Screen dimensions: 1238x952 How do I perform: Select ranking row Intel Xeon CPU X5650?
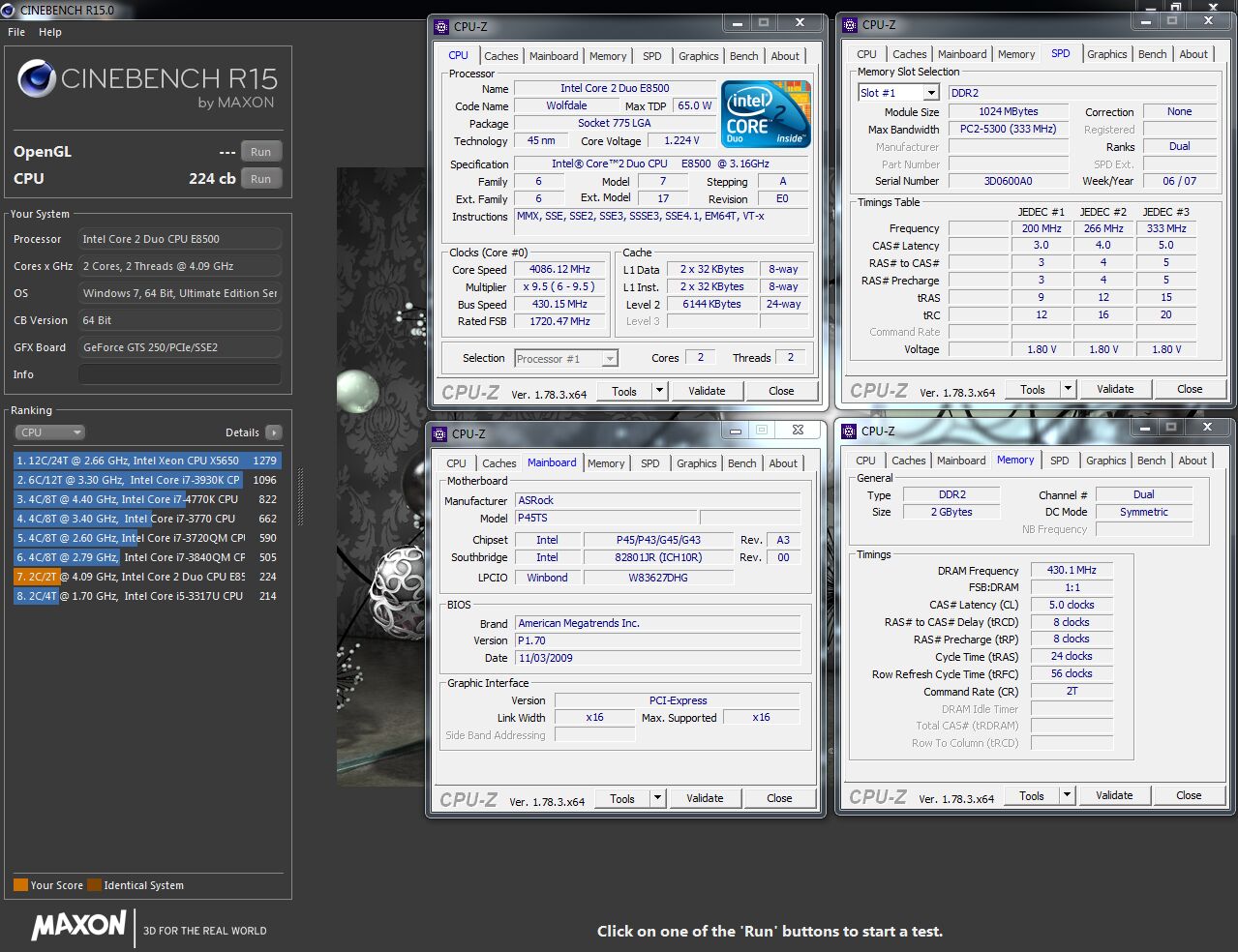(x=147, y=461)
